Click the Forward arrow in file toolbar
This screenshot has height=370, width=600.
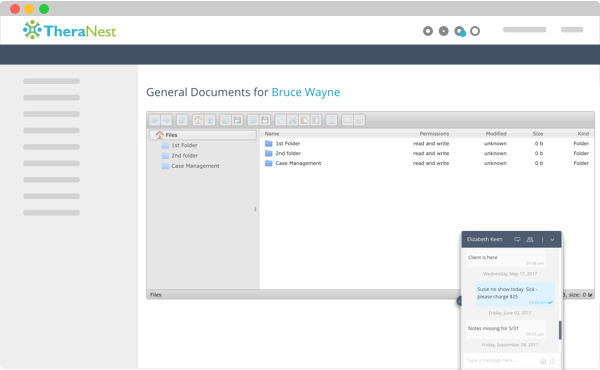pyautogui.click(x=166, y=121)
